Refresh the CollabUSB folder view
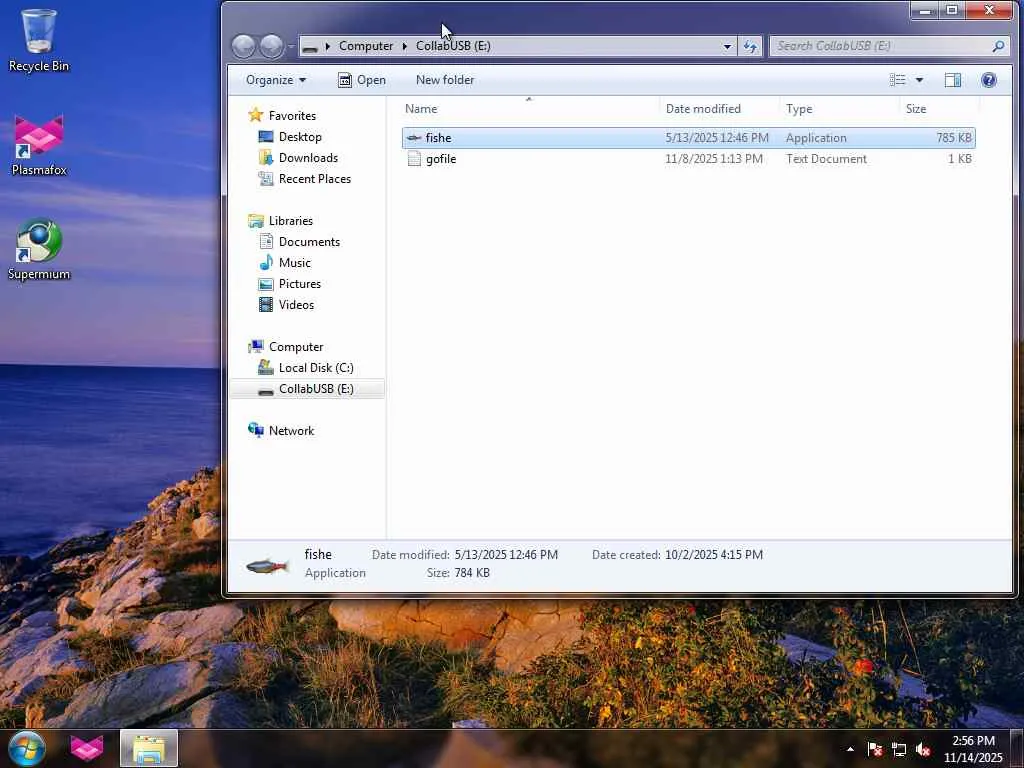The height and width of the screenshot is (768, 1024). (750, 46)
